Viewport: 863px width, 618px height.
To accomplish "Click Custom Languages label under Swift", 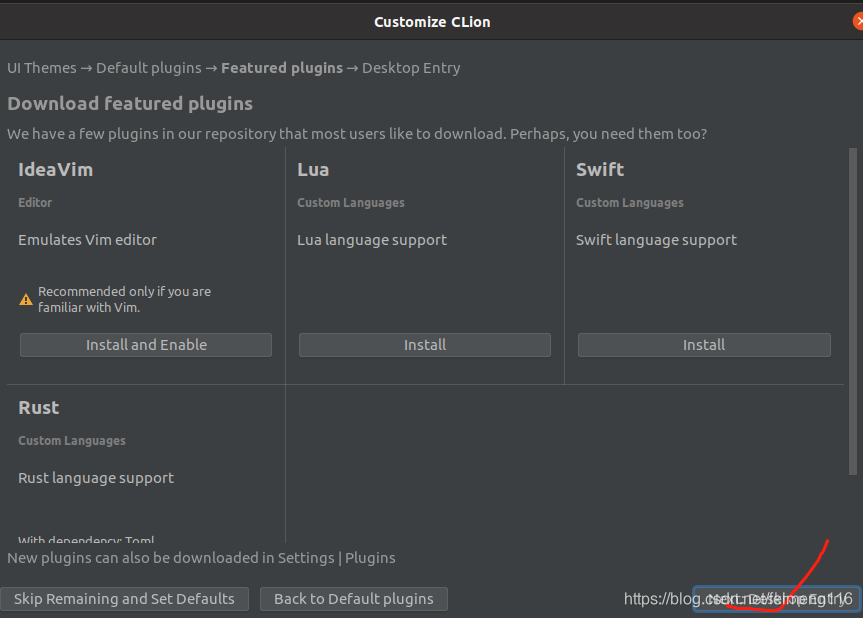I will pos(630,203).
